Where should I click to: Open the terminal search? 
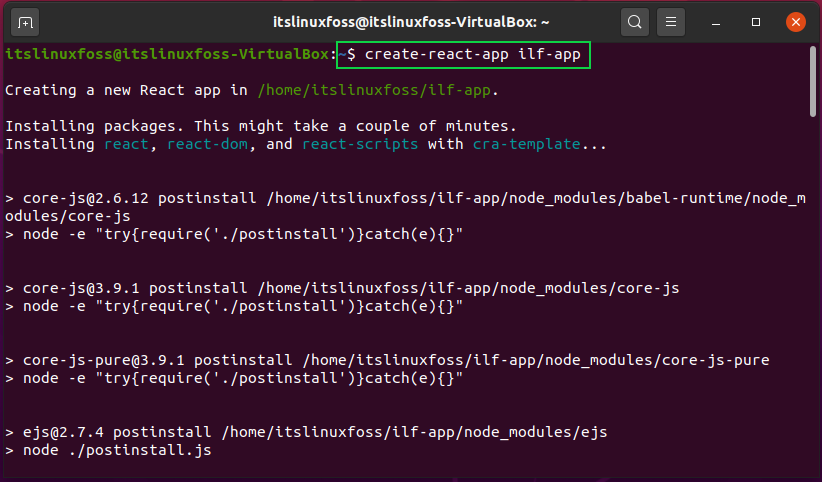[x=634, y=23]
